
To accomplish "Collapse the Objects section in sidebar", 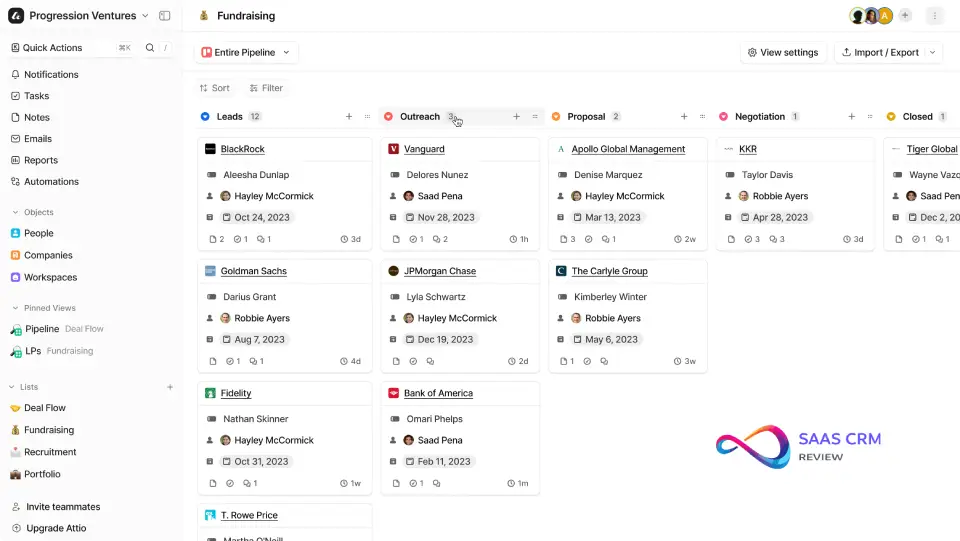I will [15, 213].
